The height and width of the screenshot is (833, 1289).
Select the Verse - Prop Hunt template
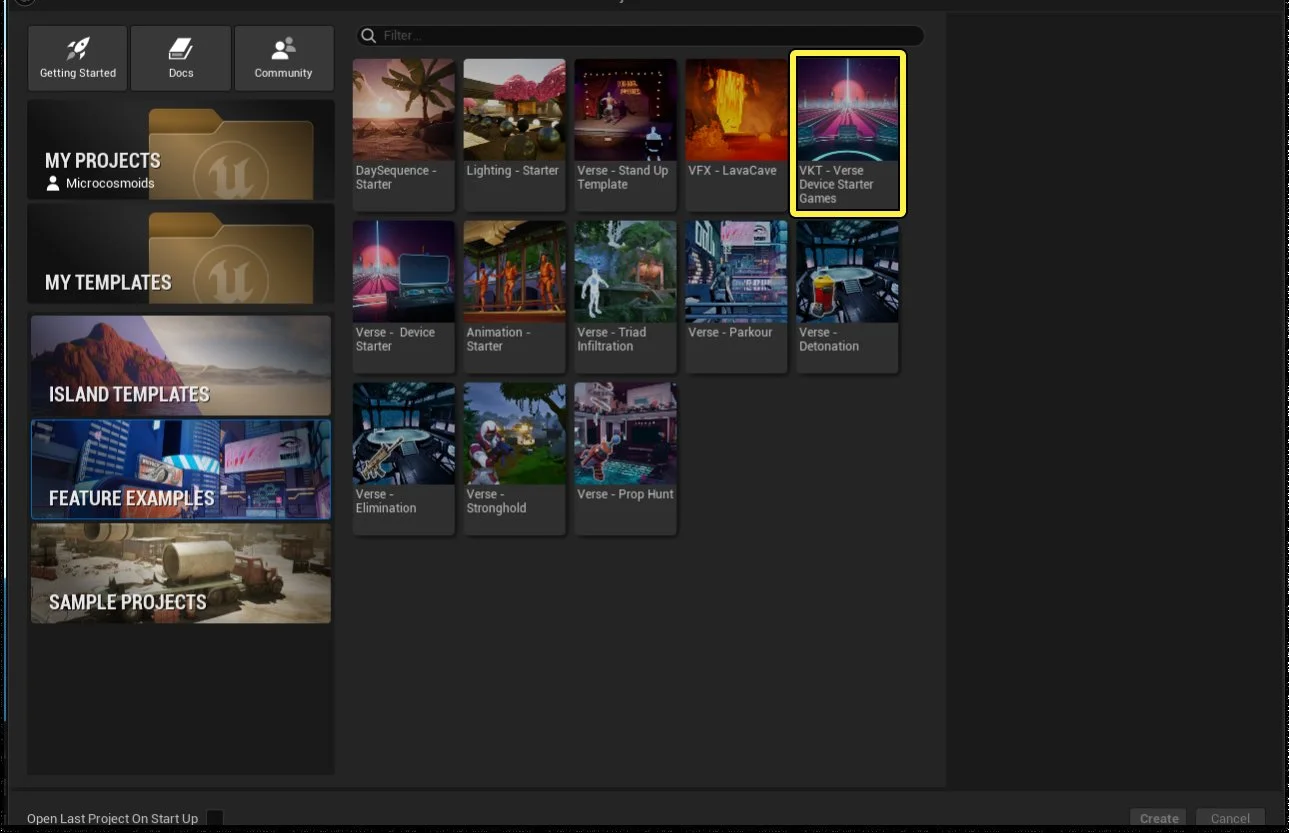(x=626, y=459)
